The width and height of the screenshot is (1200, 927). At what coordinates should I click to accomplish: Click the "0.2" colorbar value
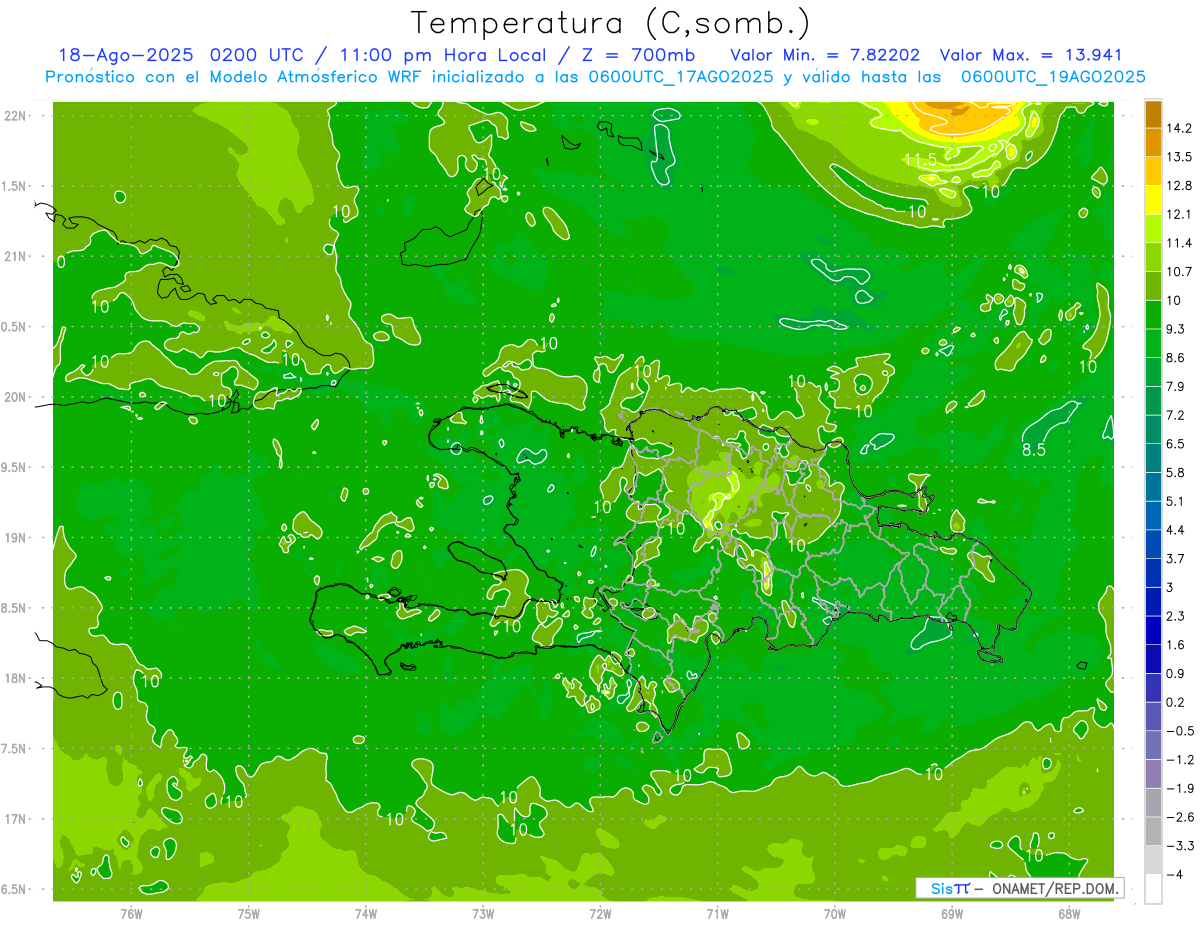1178,702
